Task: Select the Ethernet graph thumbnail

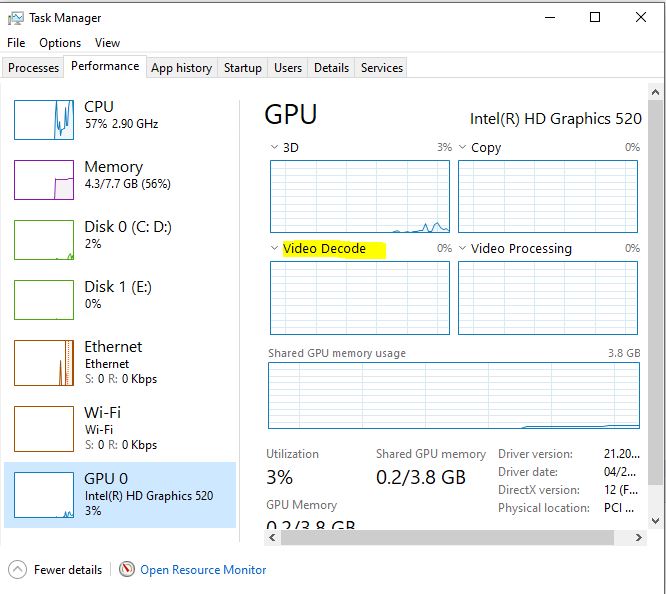Action: (x=44, y=362)
